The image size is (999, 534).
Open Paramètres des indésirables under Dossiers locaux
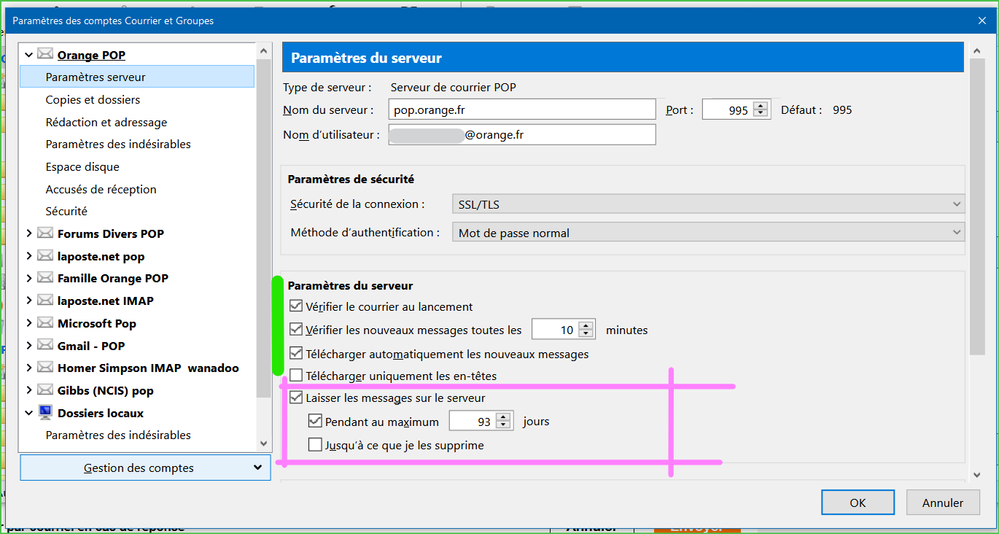point(118,435)
